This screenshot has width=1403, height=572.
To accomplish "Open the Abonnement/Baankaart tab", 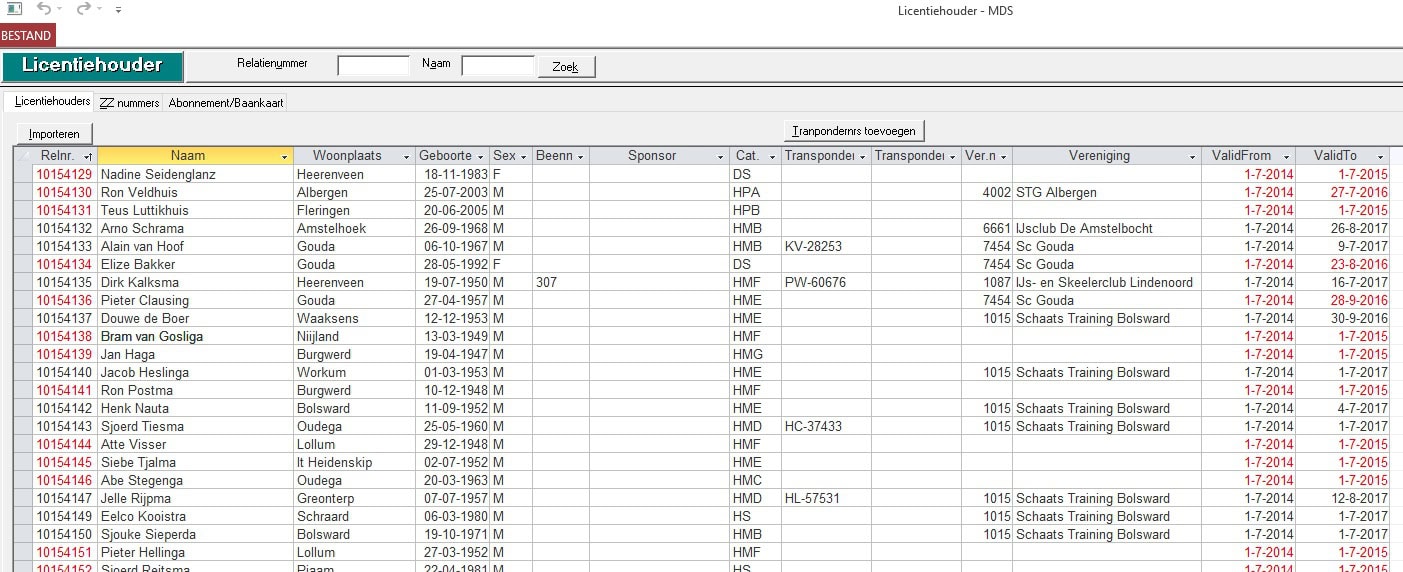I will pyautogui.click(x=225, y=102).
